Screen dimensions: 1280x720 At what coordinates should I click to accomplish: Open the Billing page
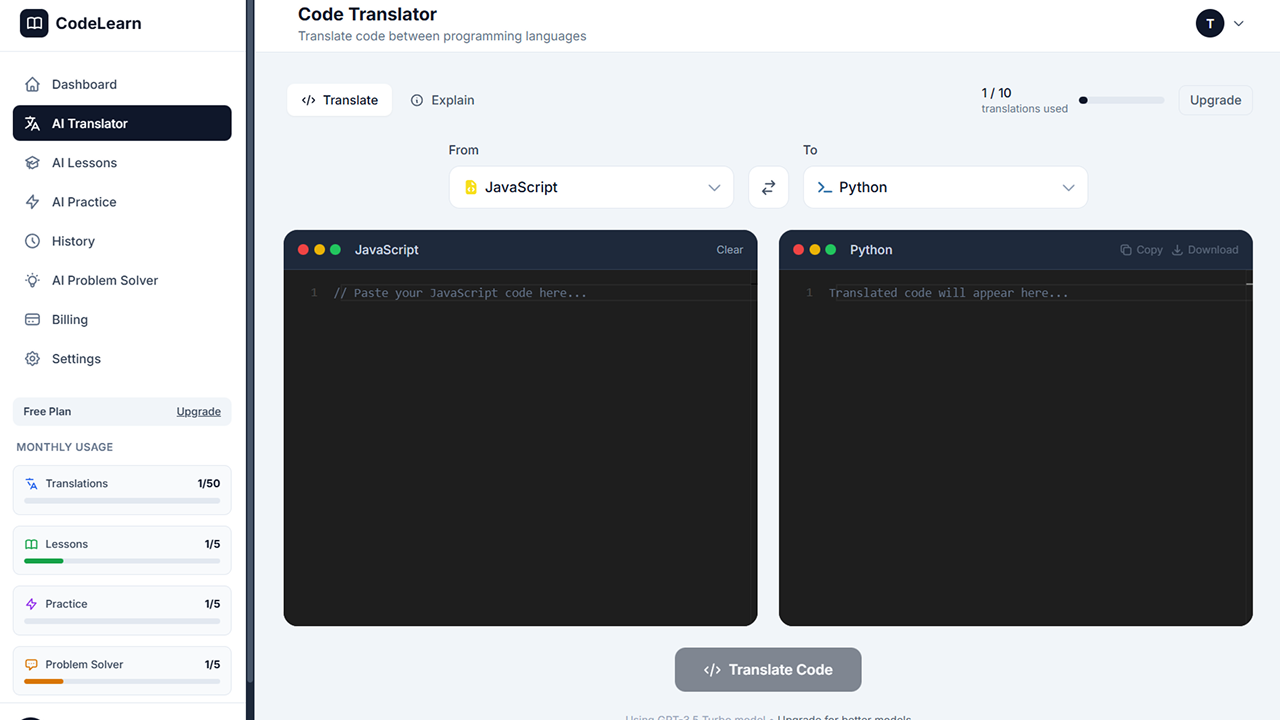(70, 320)
